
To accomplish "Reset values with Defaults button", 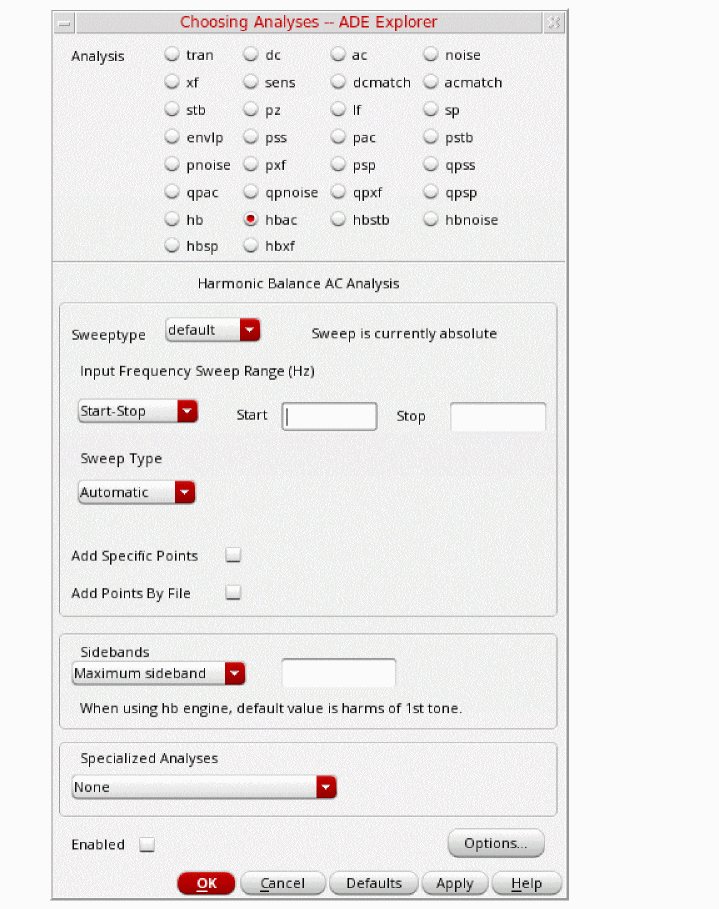I will pos(374,883).
